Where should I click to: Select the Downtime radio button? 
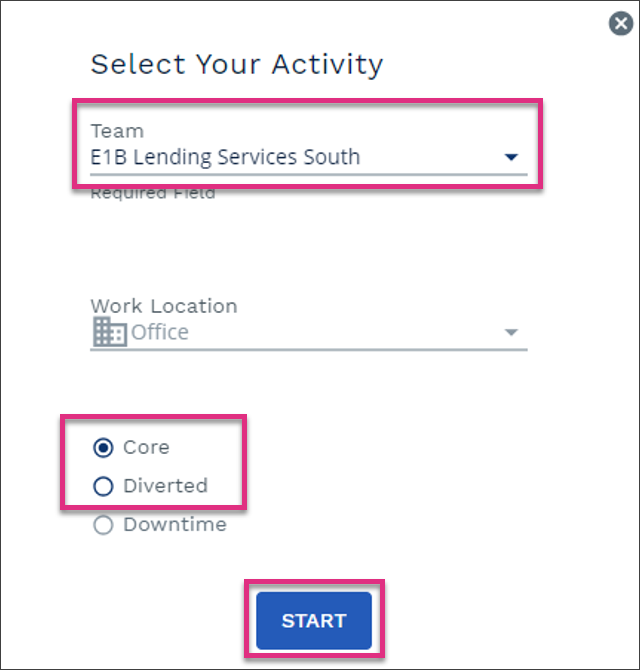(x=103, y=525)
